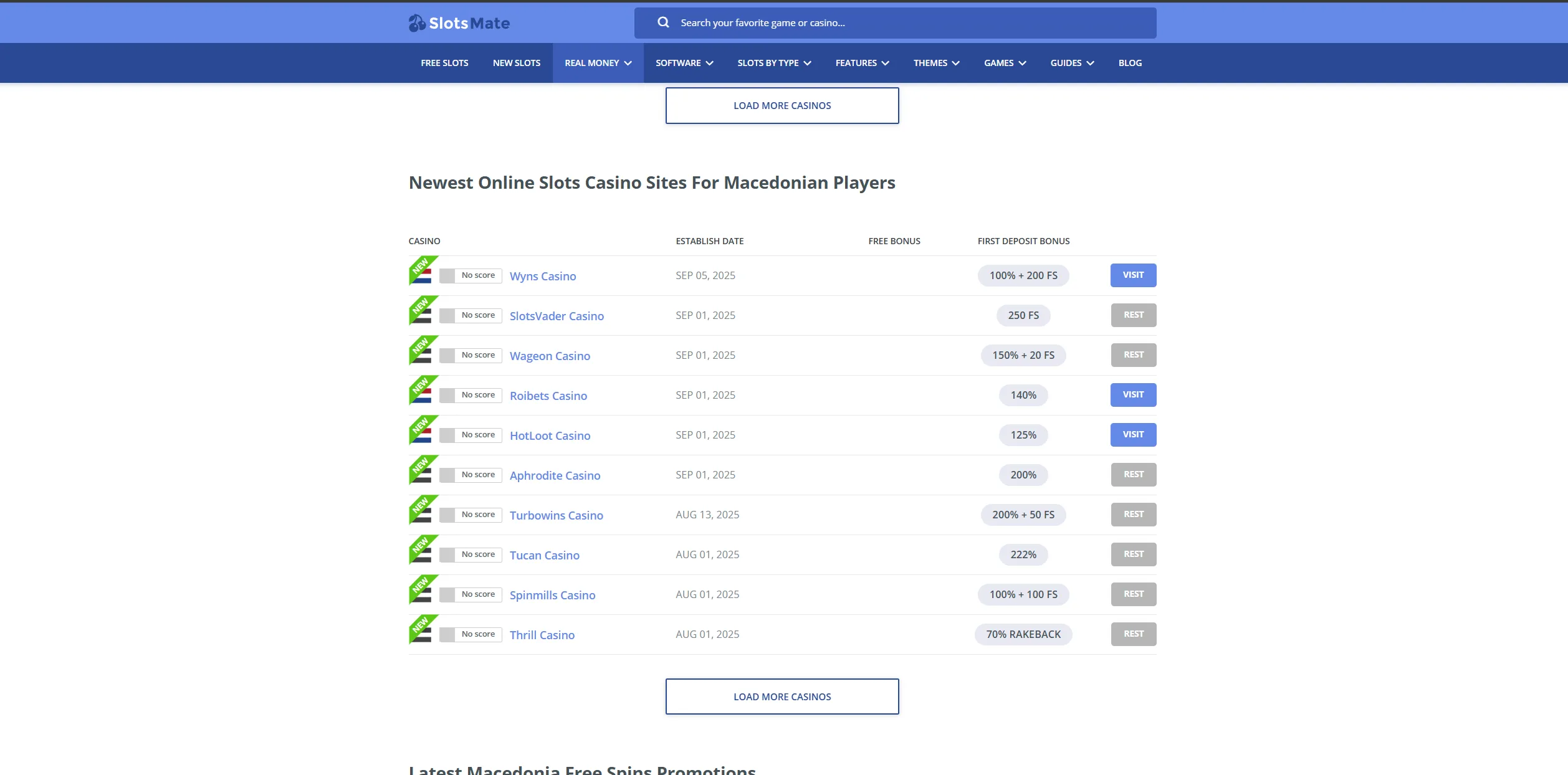Click the No score badge for Wyns Casino
The height and width of the screenshot is (775, 1568).
click(x=471, y=275)
